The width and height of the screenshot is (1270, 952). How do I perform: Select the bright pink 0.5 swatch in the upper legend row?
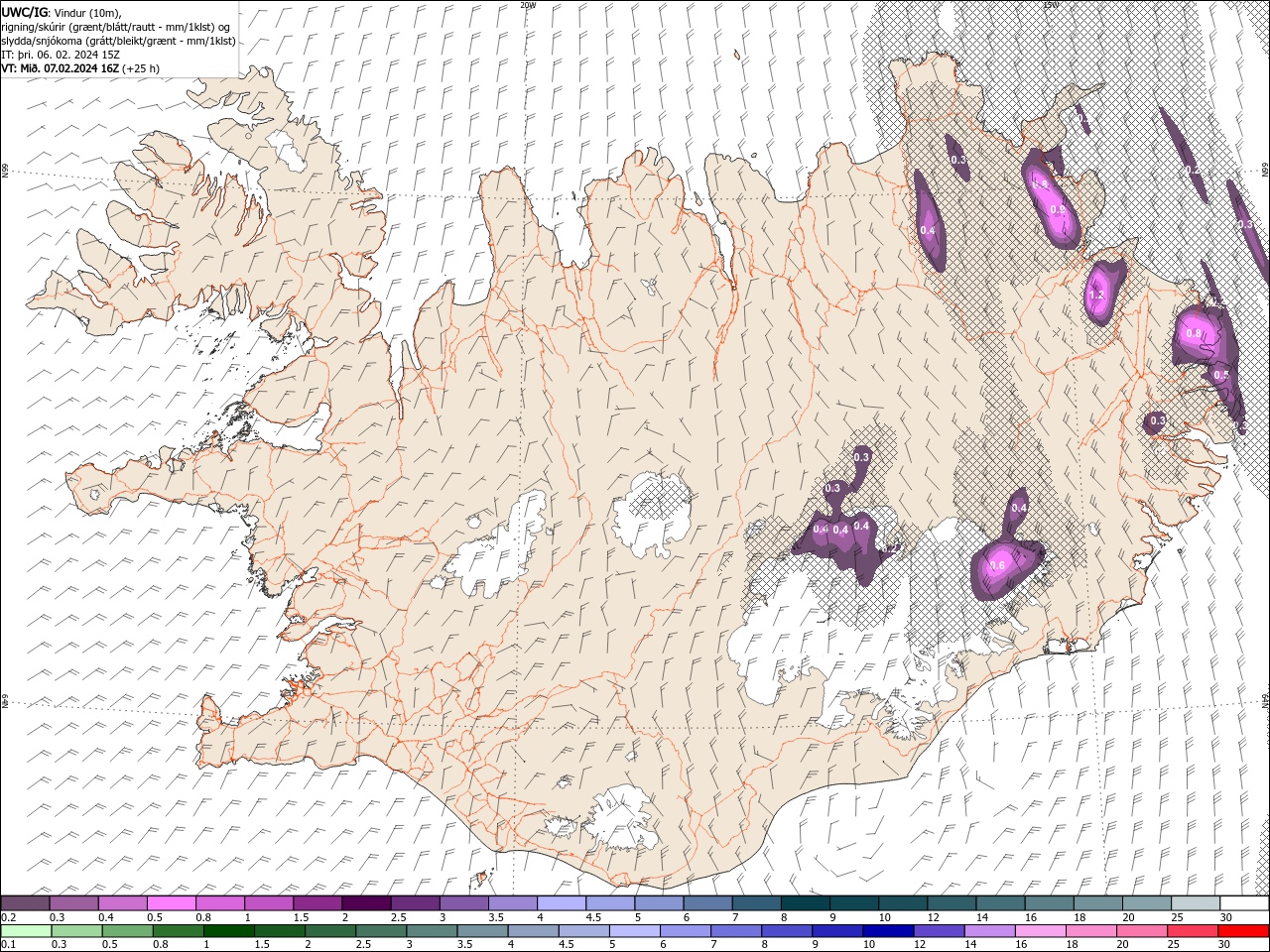[x=172, y=903]
